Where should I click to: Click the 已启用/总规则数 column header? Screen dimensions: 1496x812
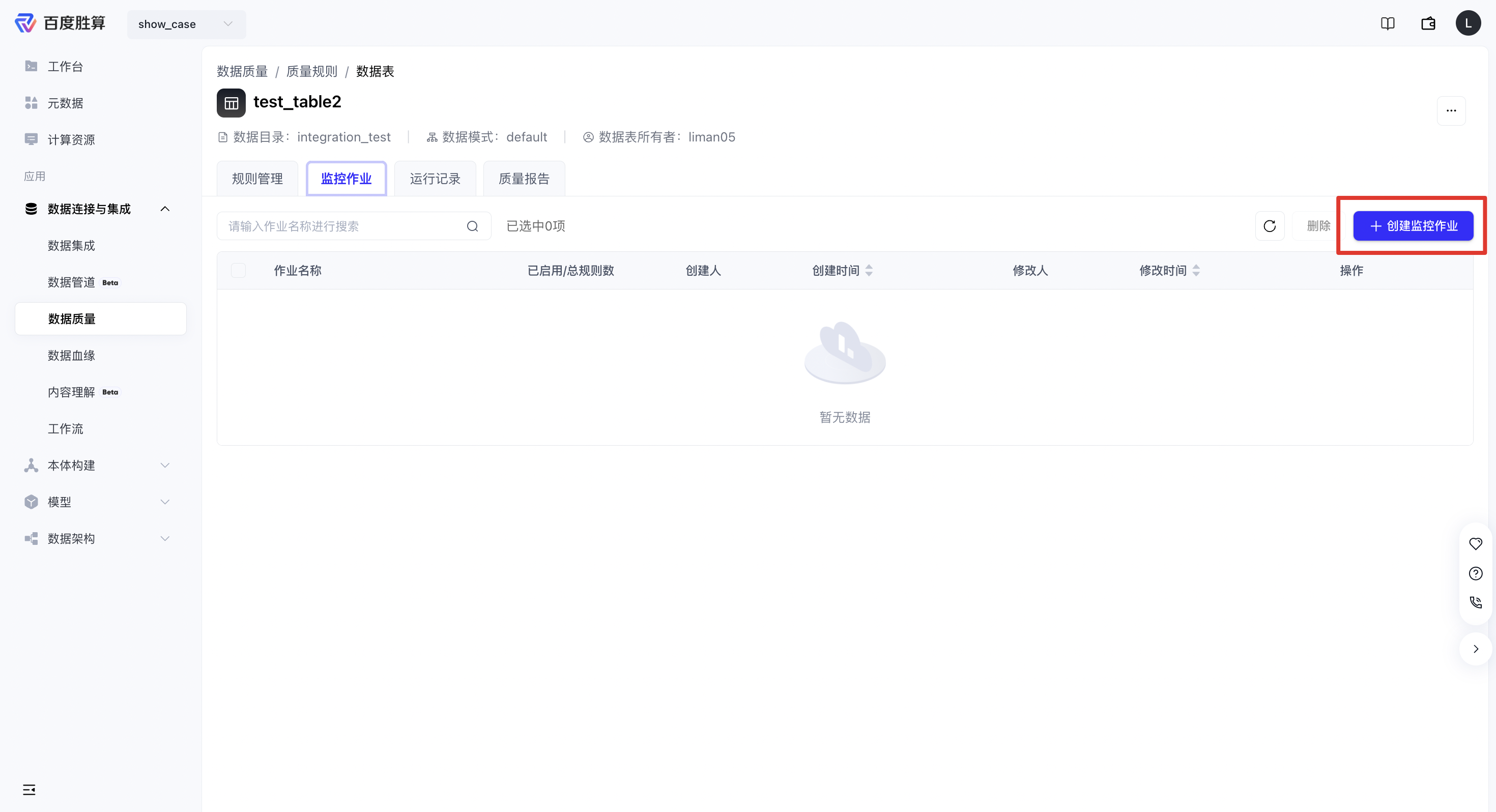click(570, 271)
